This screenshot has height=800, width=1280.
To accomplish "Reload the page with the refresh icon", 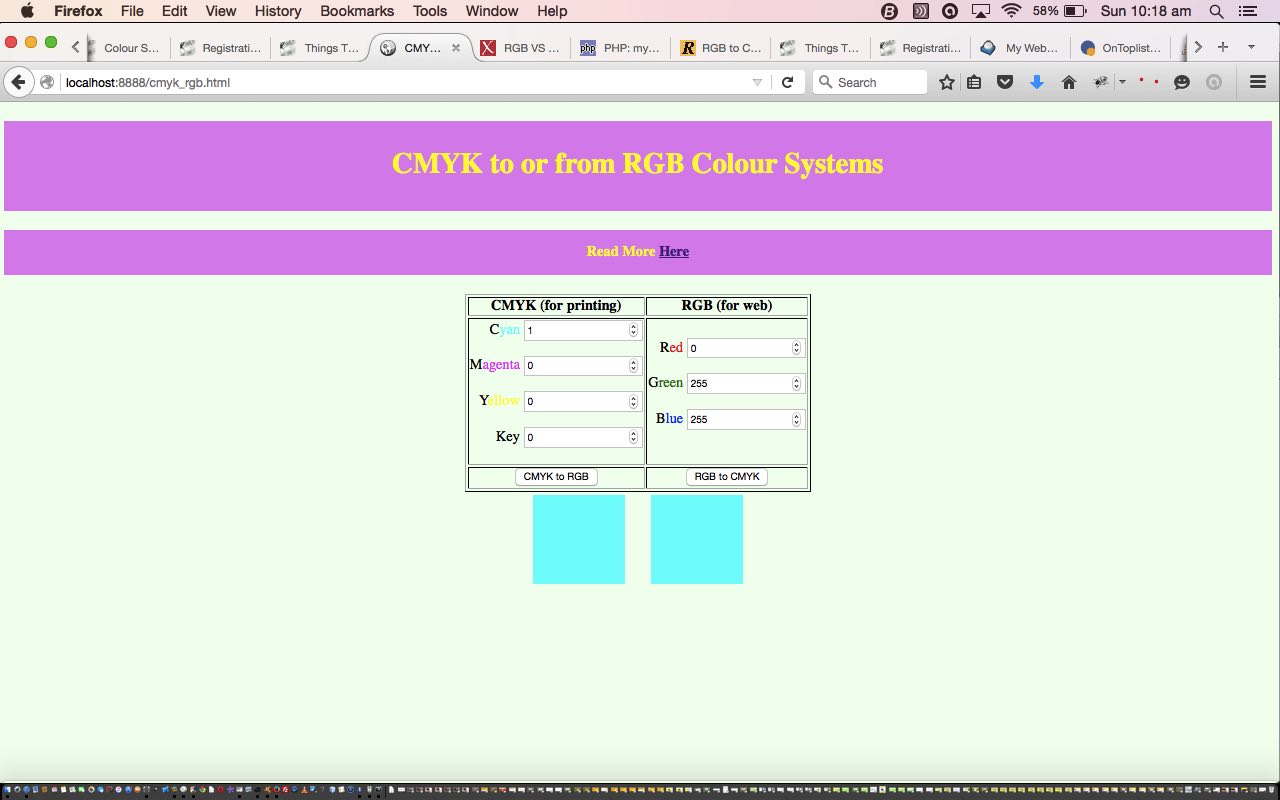I will pyautogui.click(x=787, y=82).
